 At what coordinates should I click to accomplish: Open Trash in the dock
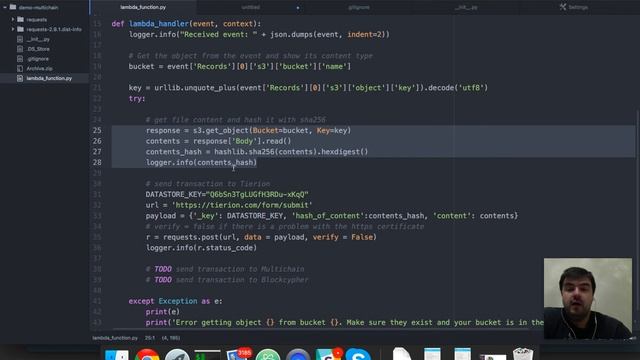pos(523,353)
